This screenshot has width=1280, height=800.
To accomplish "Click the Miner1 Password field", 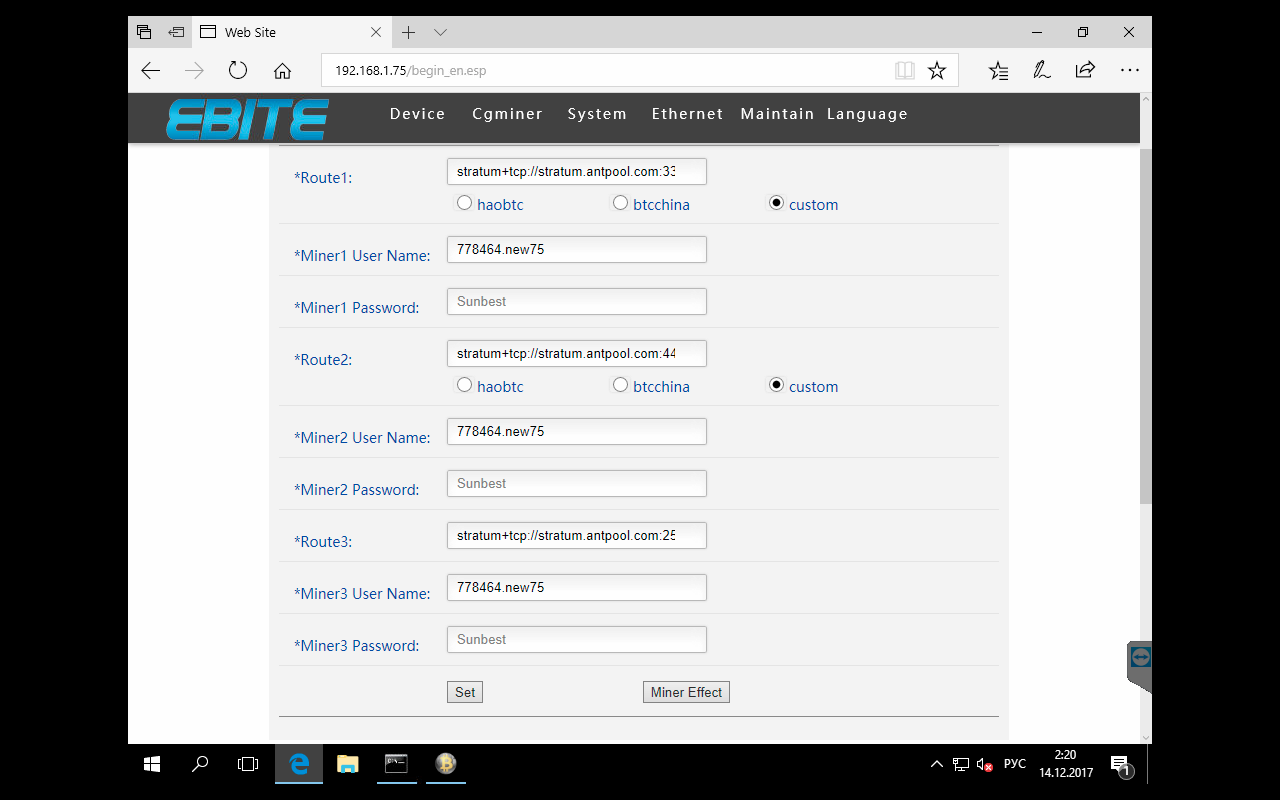I will pyautogui.click(x=577, y=301).
